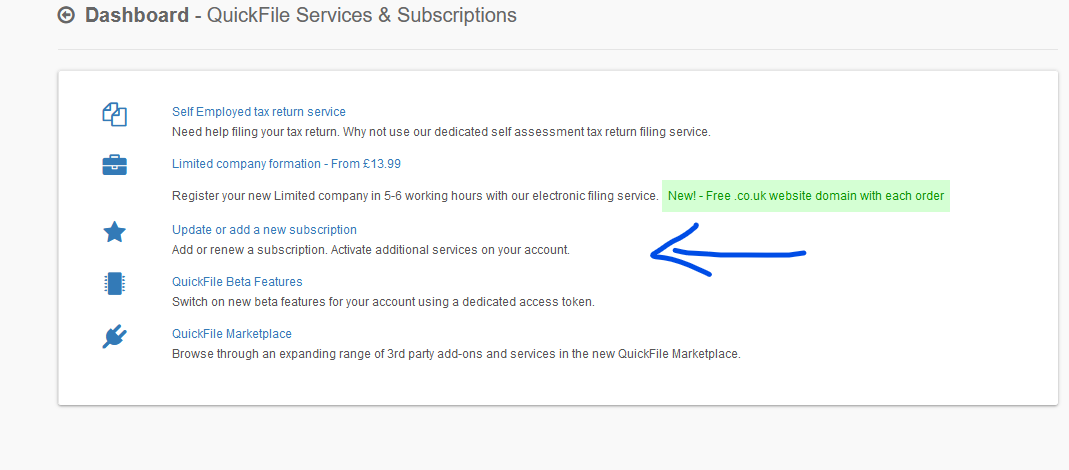Visit the QuickFile Marketplace link
The height and width of the screenshot is (470, 1069).
tap(232, 334)
